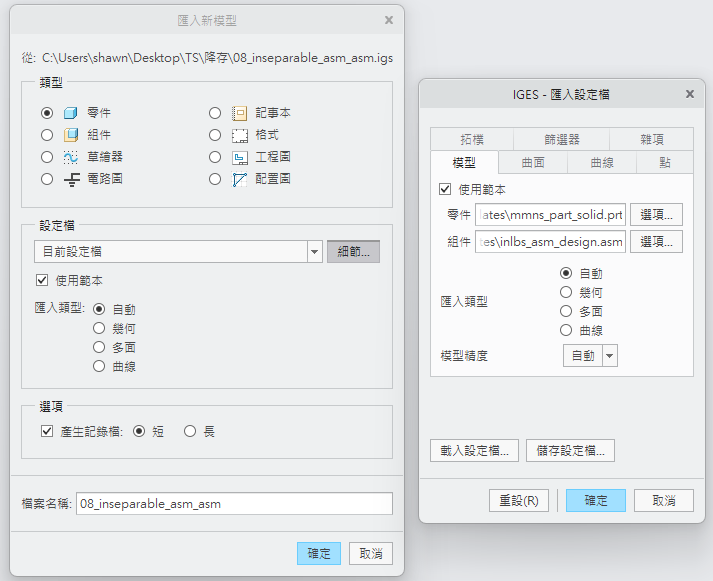Toggle 使用範本 checkbox in 匯入新模型 dialog
This screenshot has width=713, height=581.
[x=43, y=280]
